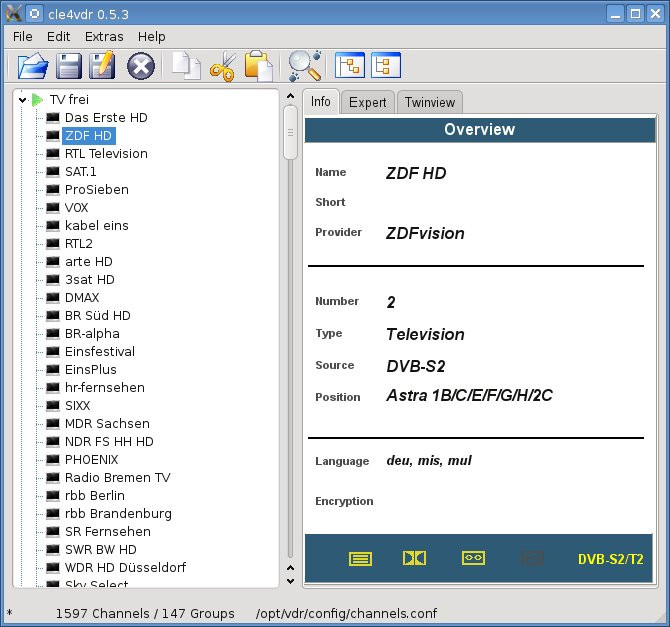This screenshot has height=627, width=670.
Task: Click the scissors cut icon
Action: coord(222,66)
